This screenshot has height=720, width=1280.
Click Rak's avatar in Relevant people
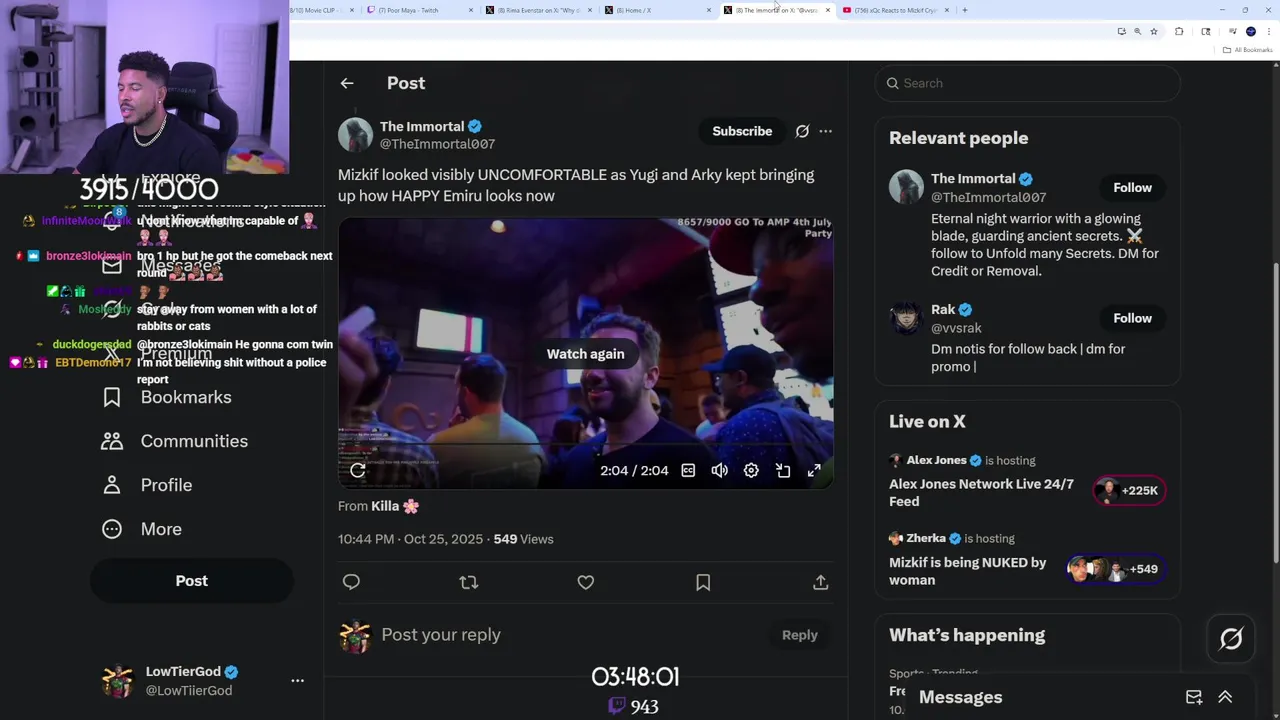(x=907, y=319)
